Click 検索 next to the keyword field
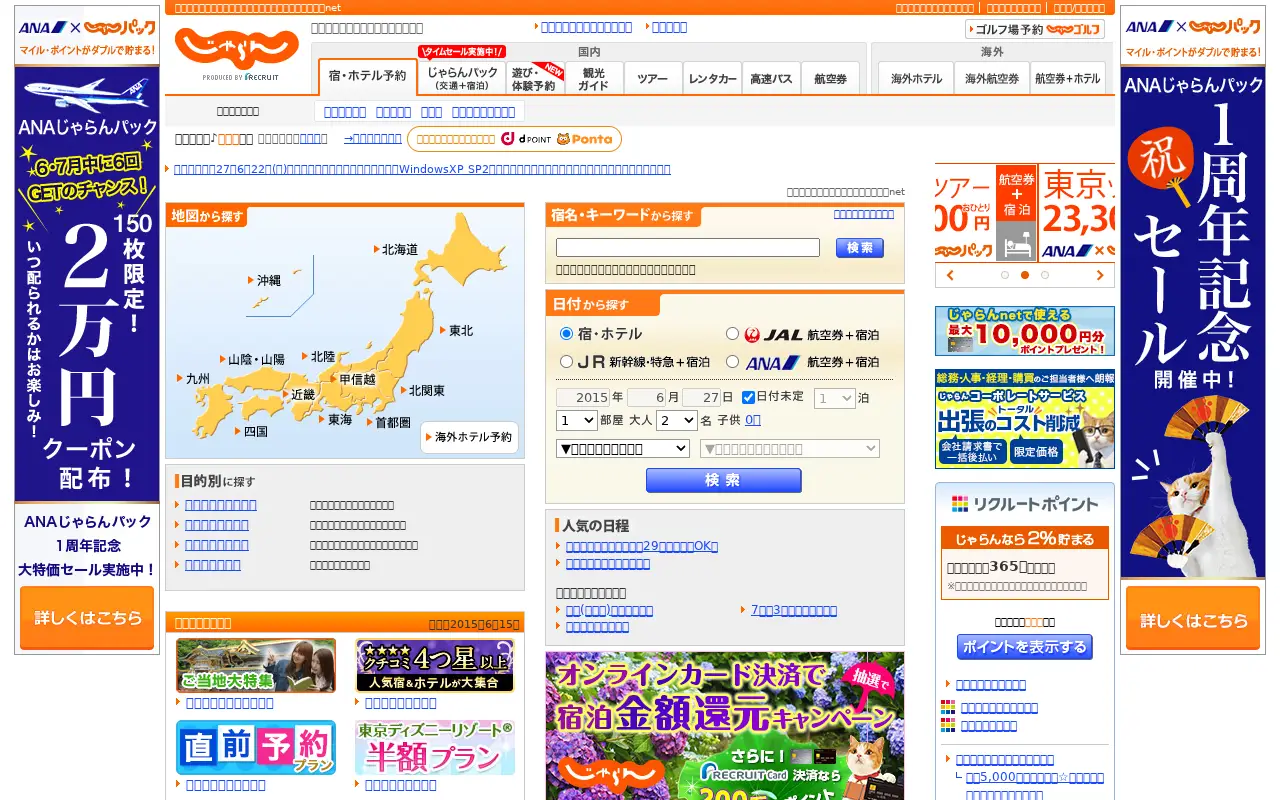Screen dimensions: 1280x800 860,248
